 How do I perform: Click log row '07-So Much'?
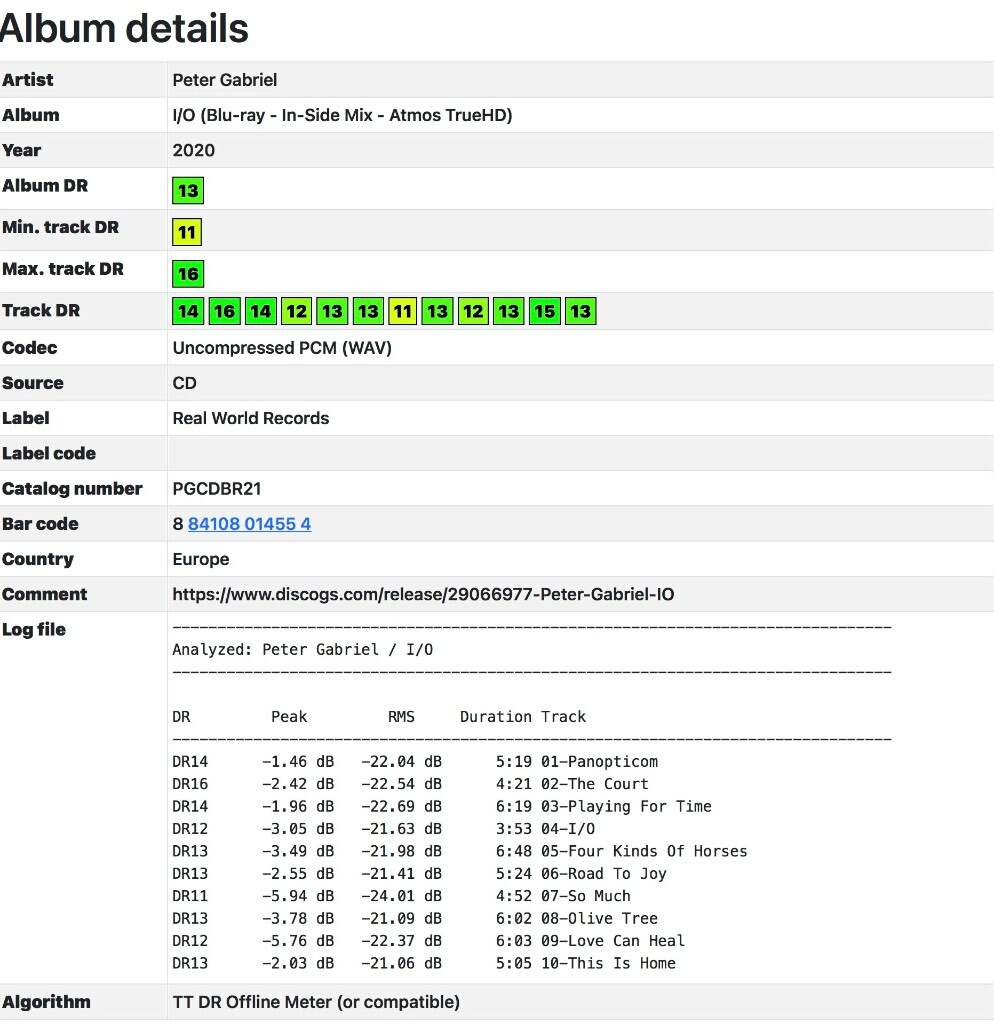402,895
